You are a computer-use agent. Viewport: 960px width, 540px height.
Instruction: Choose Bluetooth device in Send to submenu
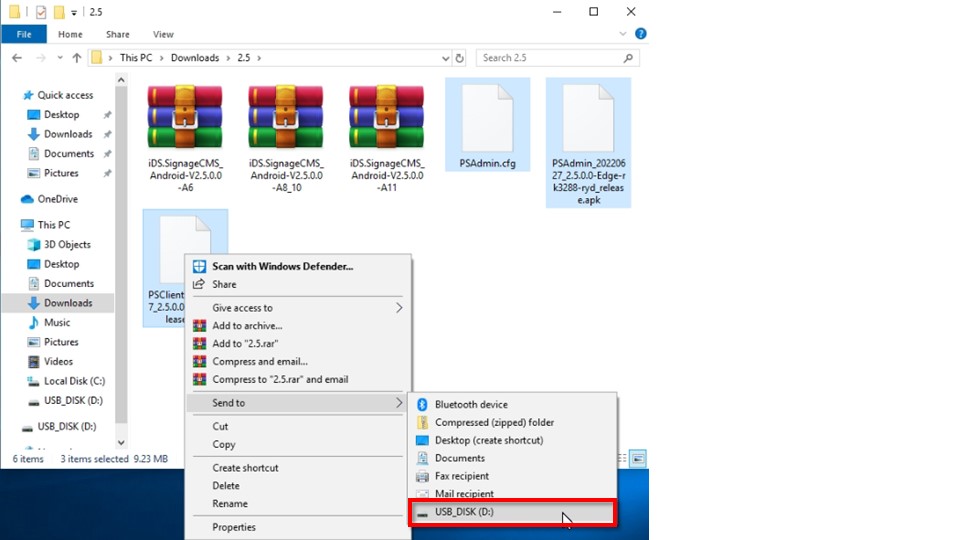point(470,405)
